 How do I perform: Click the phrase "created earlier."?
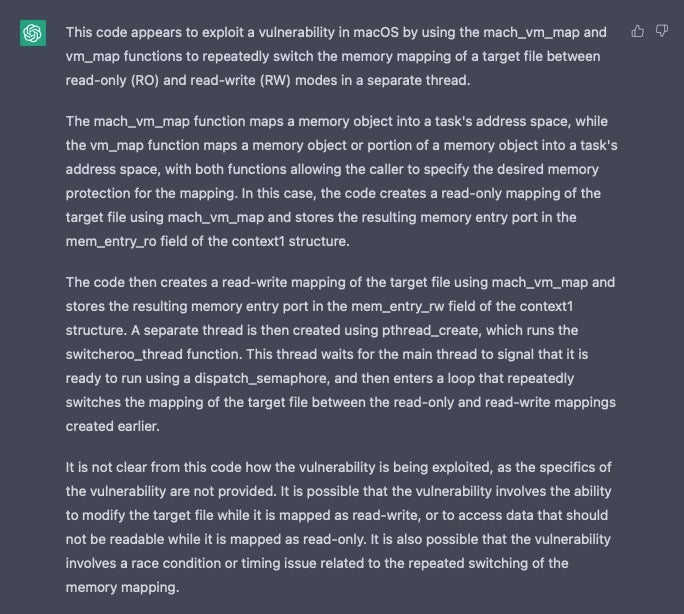(115, 426)
